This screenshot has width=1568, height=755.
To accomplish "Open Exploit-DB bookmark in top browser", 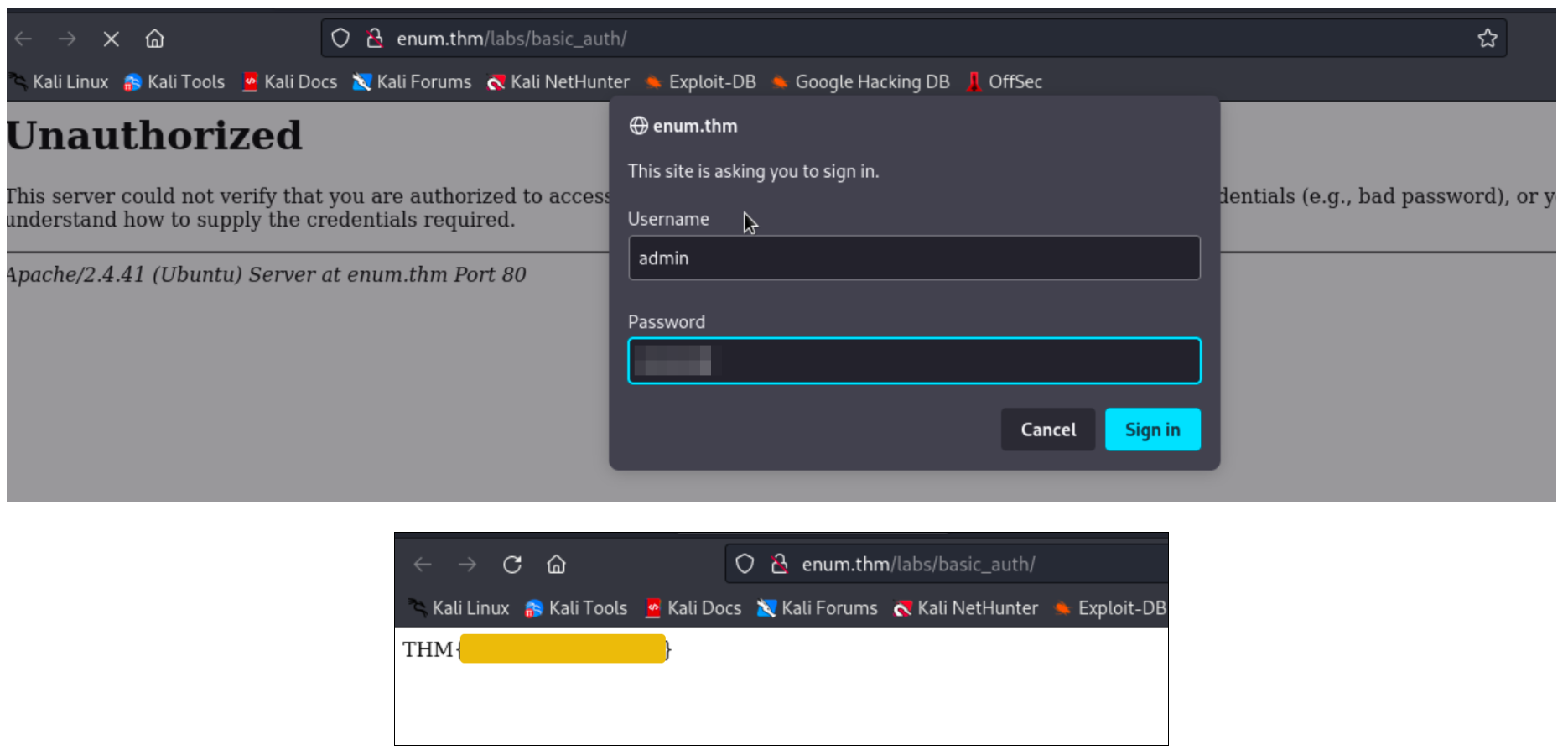I will [x=701, y=81].
